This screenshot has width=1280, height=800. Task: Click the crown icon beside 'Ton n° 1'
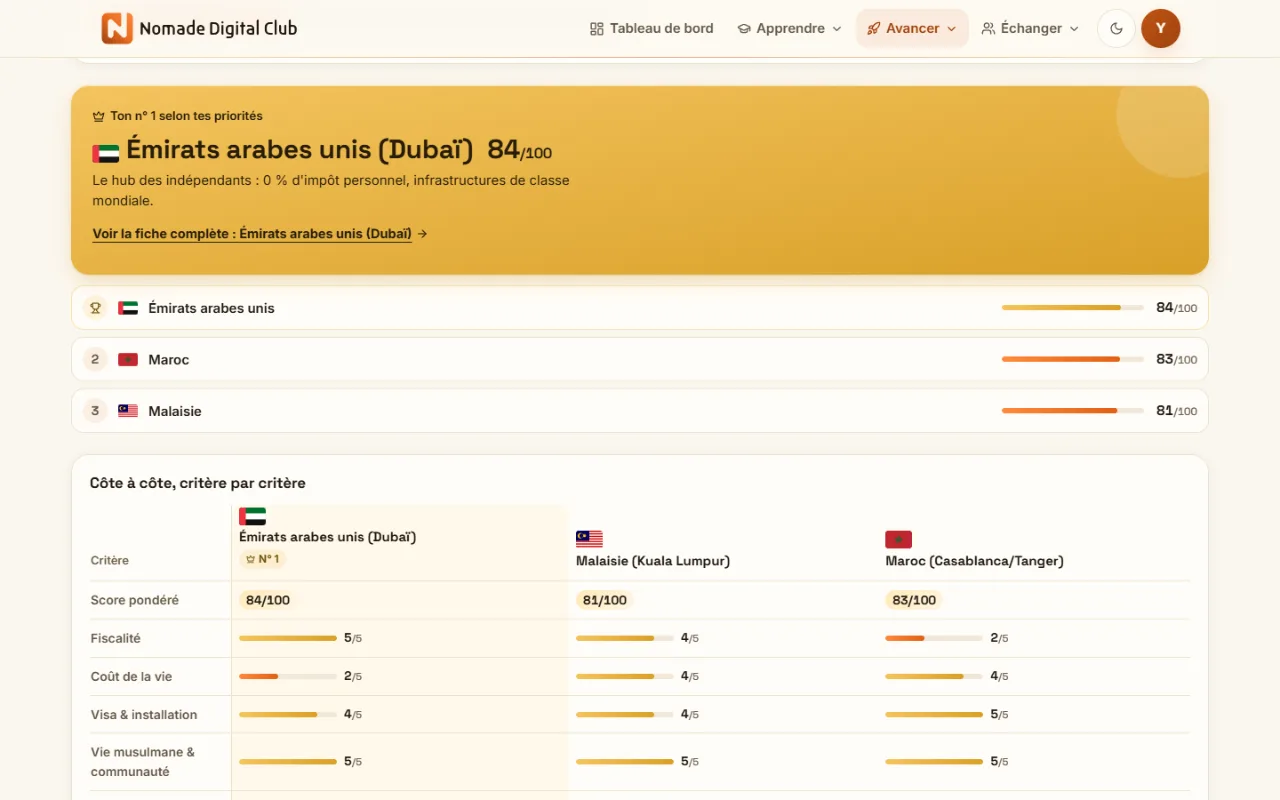[x=99, y=116]
